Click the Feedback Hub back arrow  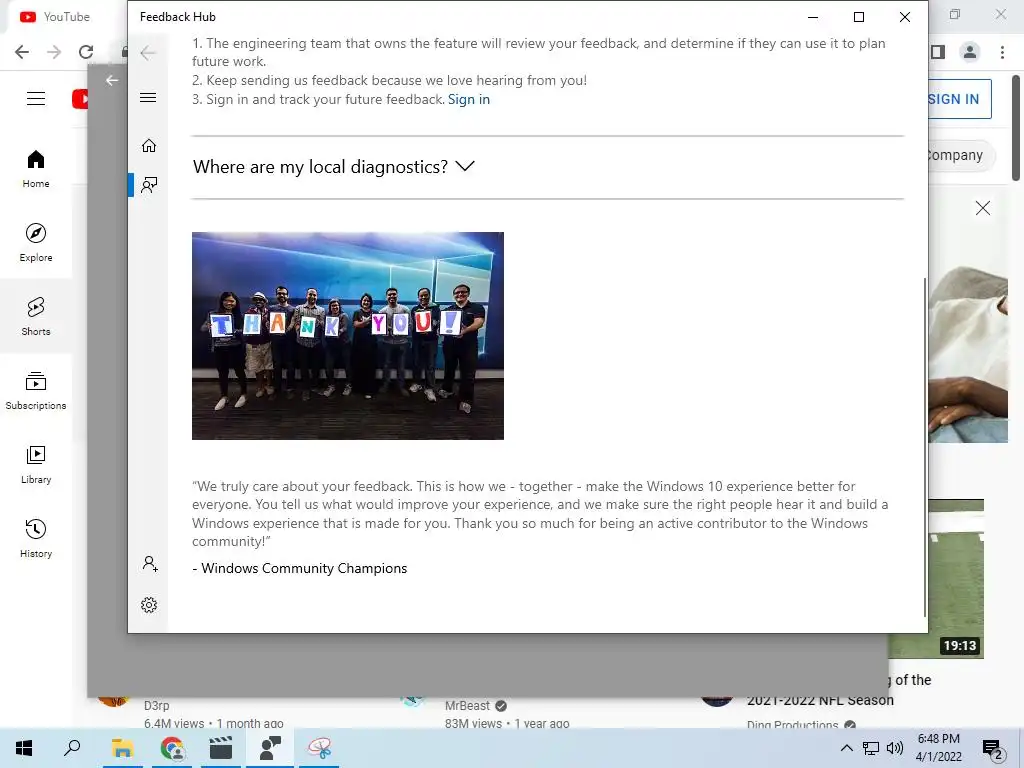(148, 53)
